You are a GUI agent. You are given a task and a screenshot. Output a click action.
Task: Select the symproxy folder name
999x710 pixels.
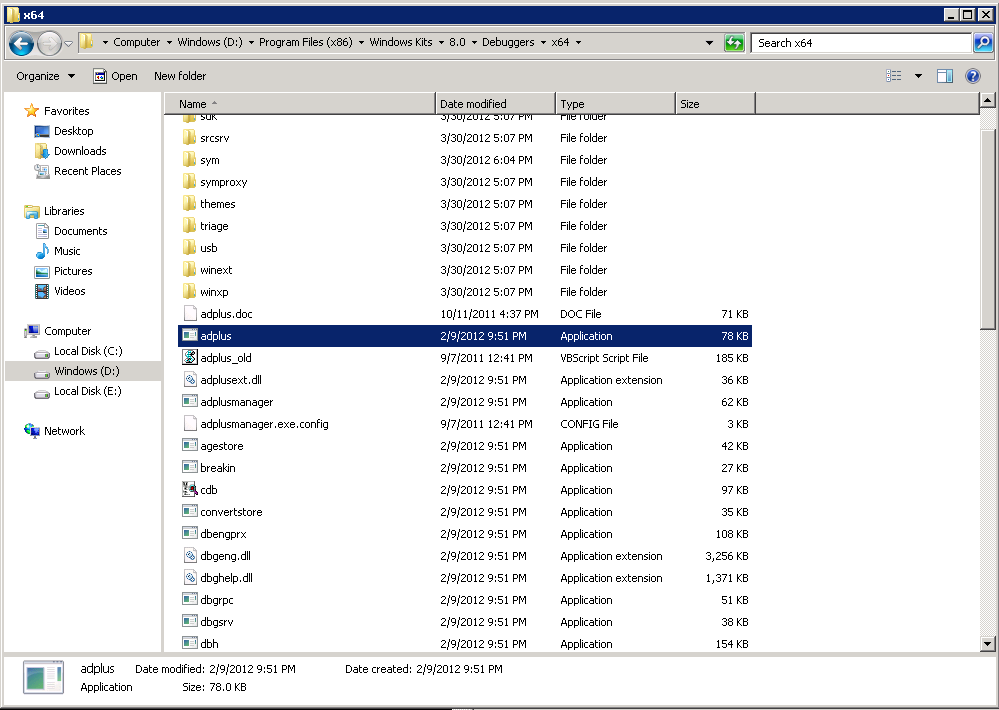point(224,182)
